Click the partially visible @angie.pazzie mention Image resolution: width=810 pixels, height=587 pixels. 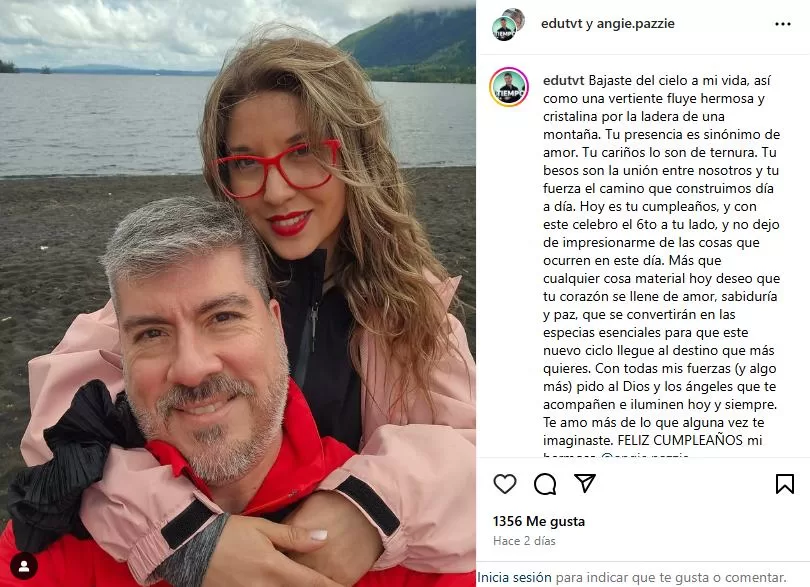(x=645, y=455)
